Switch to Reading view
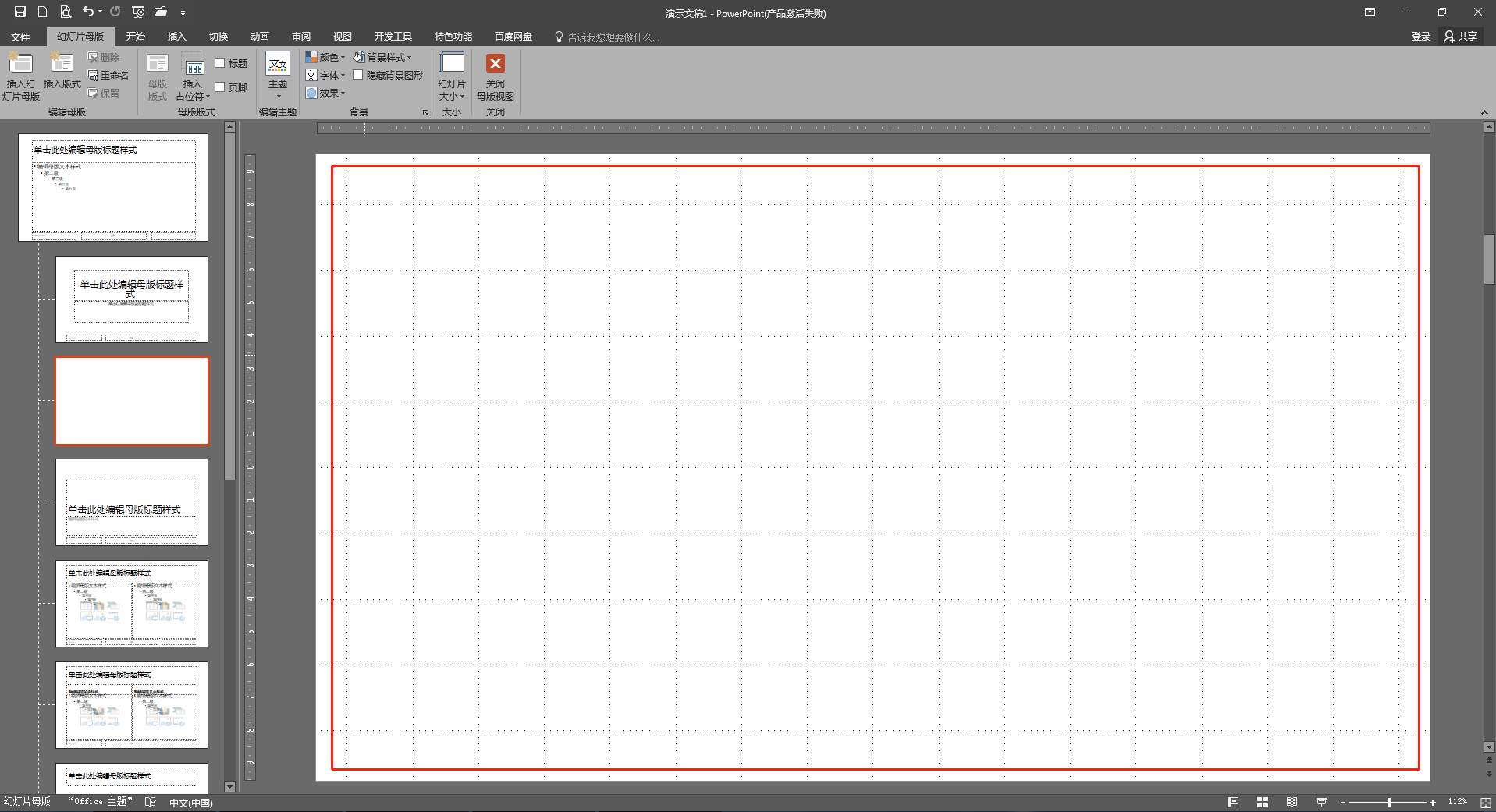Screen dimensions: 1496x812 [x=1292, y=802]
